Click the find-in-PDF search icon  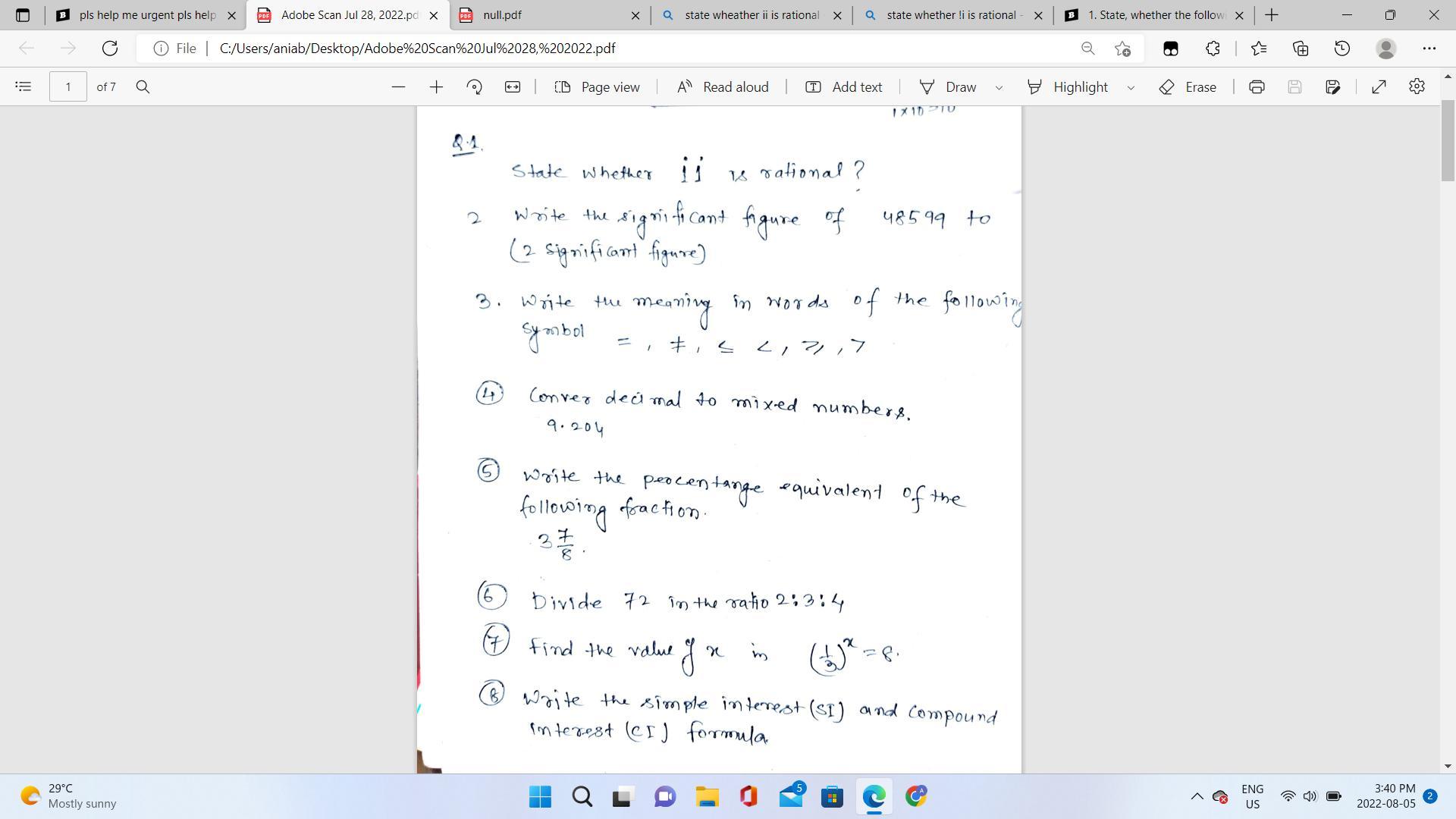[143, 86]
